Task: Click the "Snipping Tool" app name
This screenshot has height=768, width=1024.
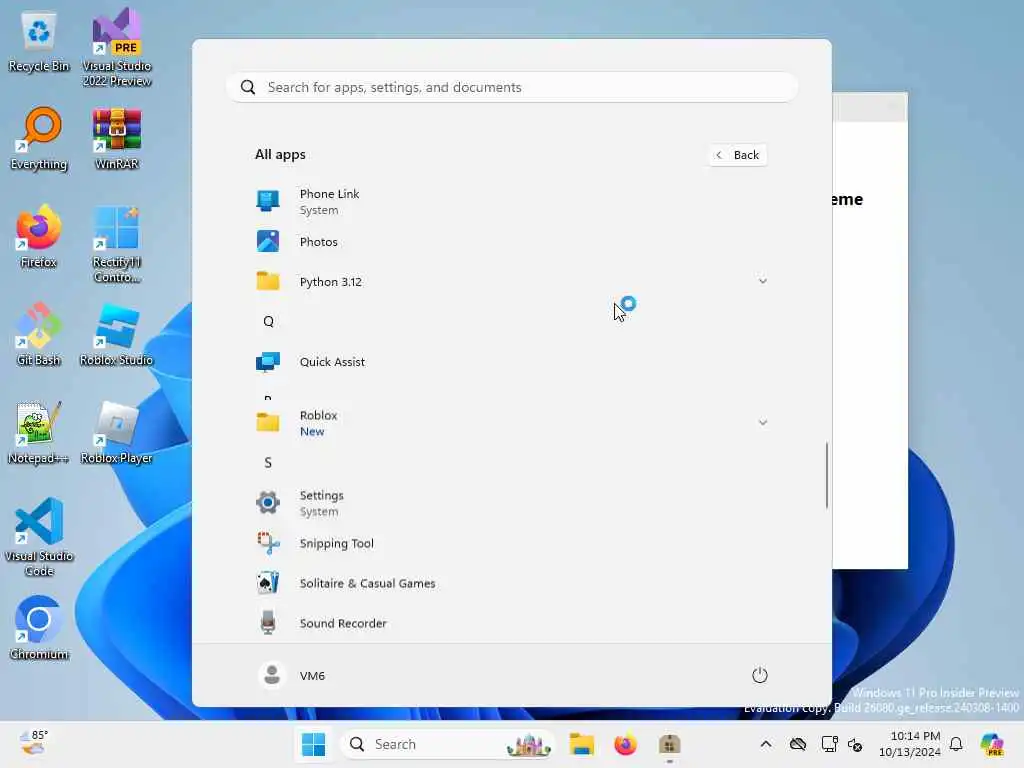Action: [x=336, y=543]
